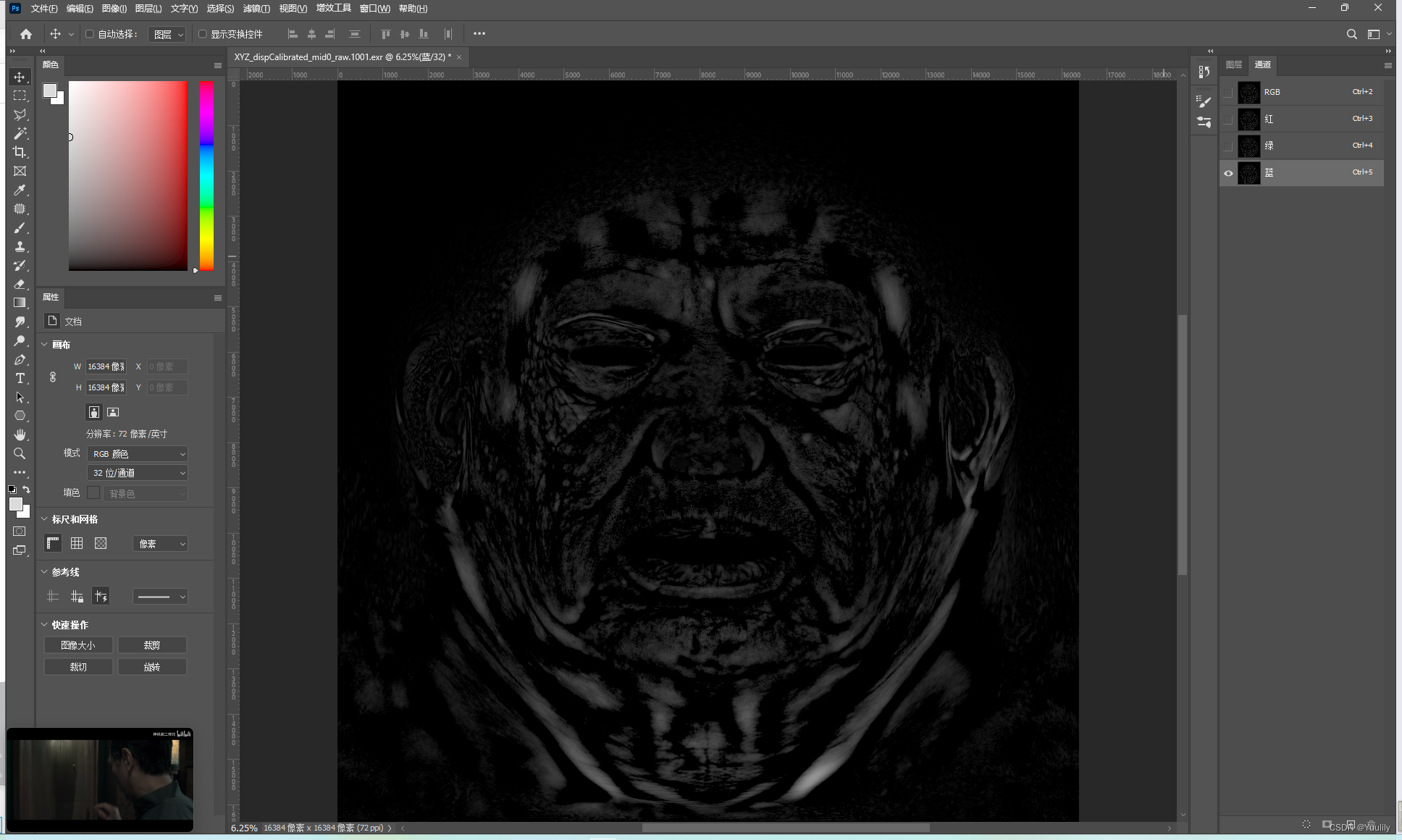Switch to the 图层 panel tab

pyautogui.click(x=1234, y=64)
